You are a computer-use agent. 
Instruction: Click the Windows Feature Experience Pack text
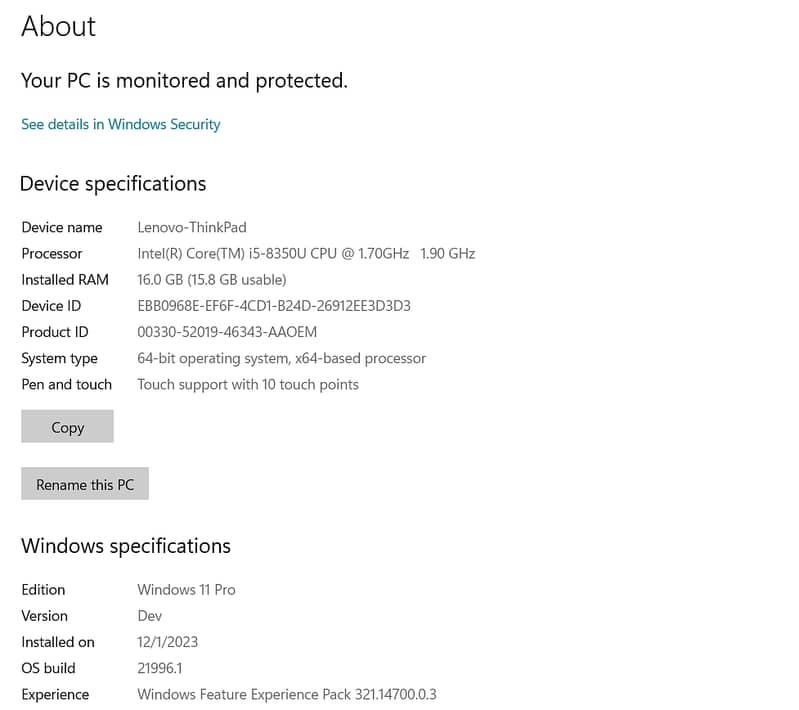pyautogui.click(x=286, y=694)
